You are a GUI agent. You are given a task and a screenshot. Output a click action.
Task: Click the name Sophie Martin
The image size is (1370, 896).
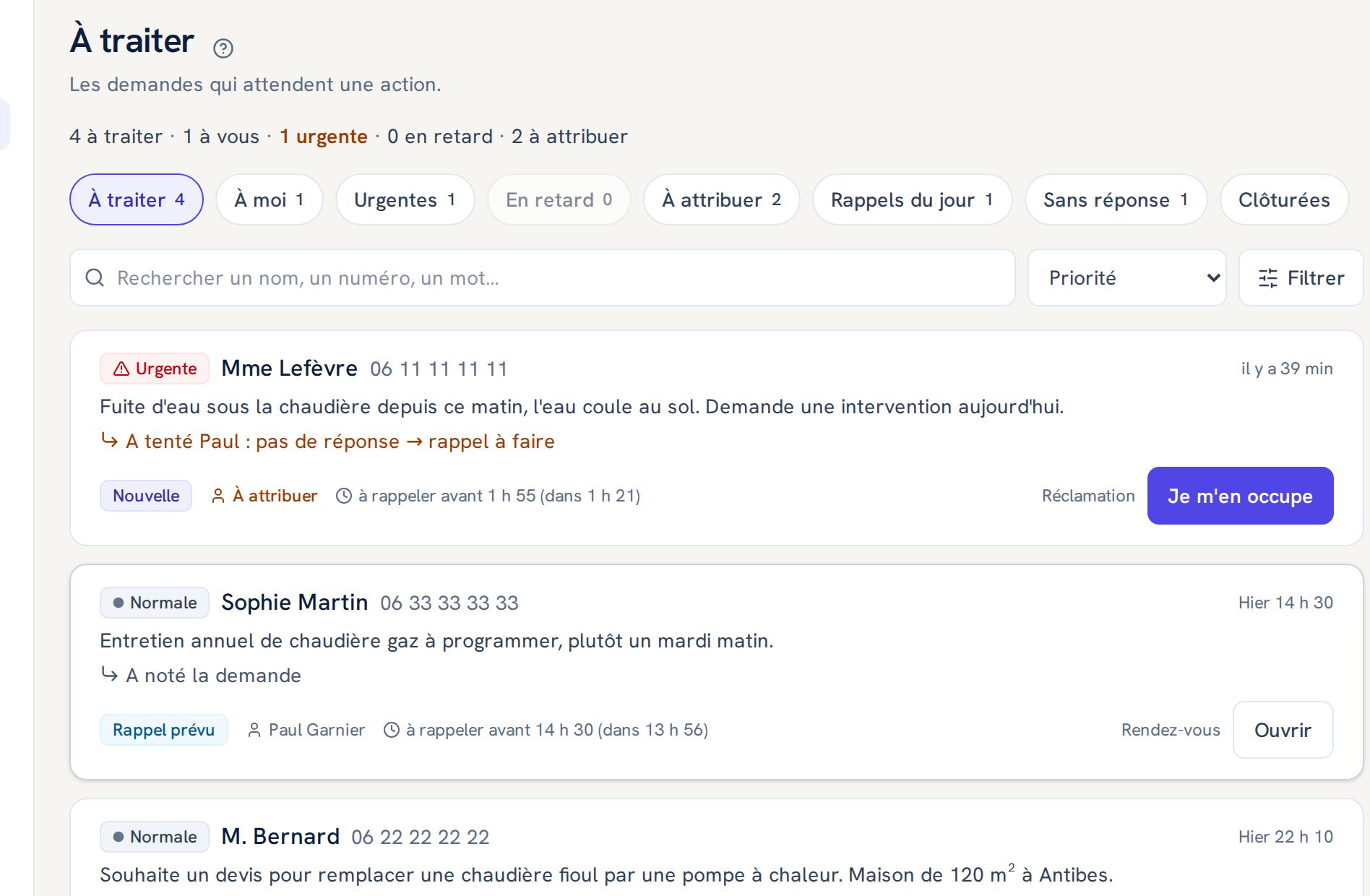pyautogui.click(x=294, y=603)
